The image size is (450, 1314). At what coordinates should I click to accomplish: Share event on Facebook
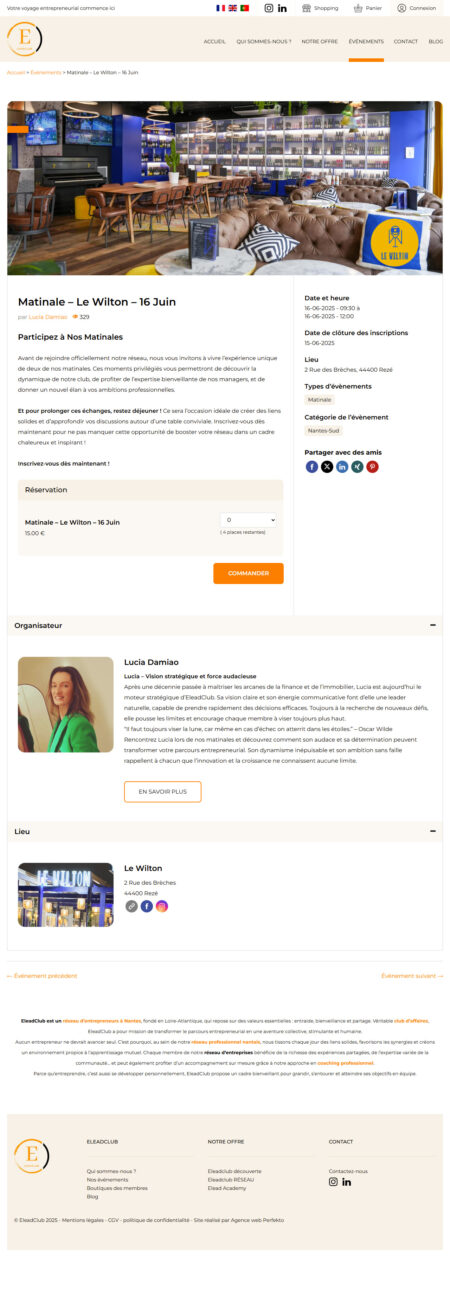312,467
